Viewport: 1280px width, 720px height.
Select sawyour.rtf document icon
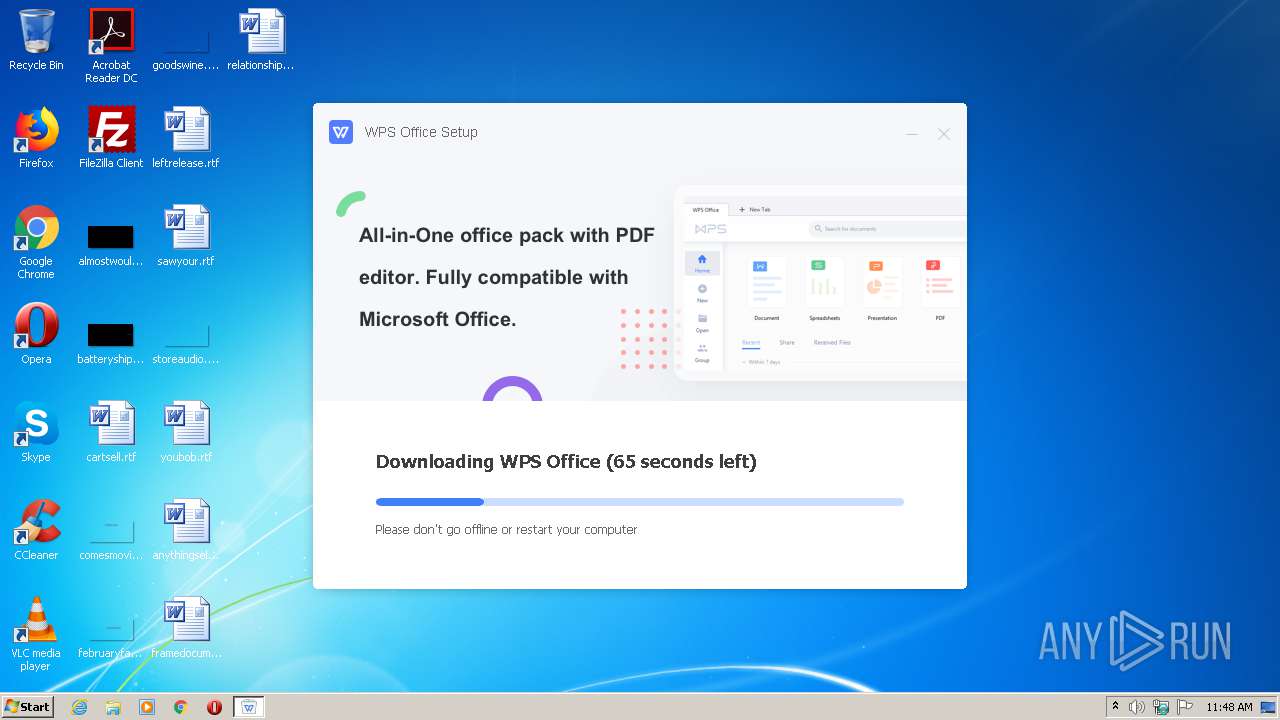point(186,236)
